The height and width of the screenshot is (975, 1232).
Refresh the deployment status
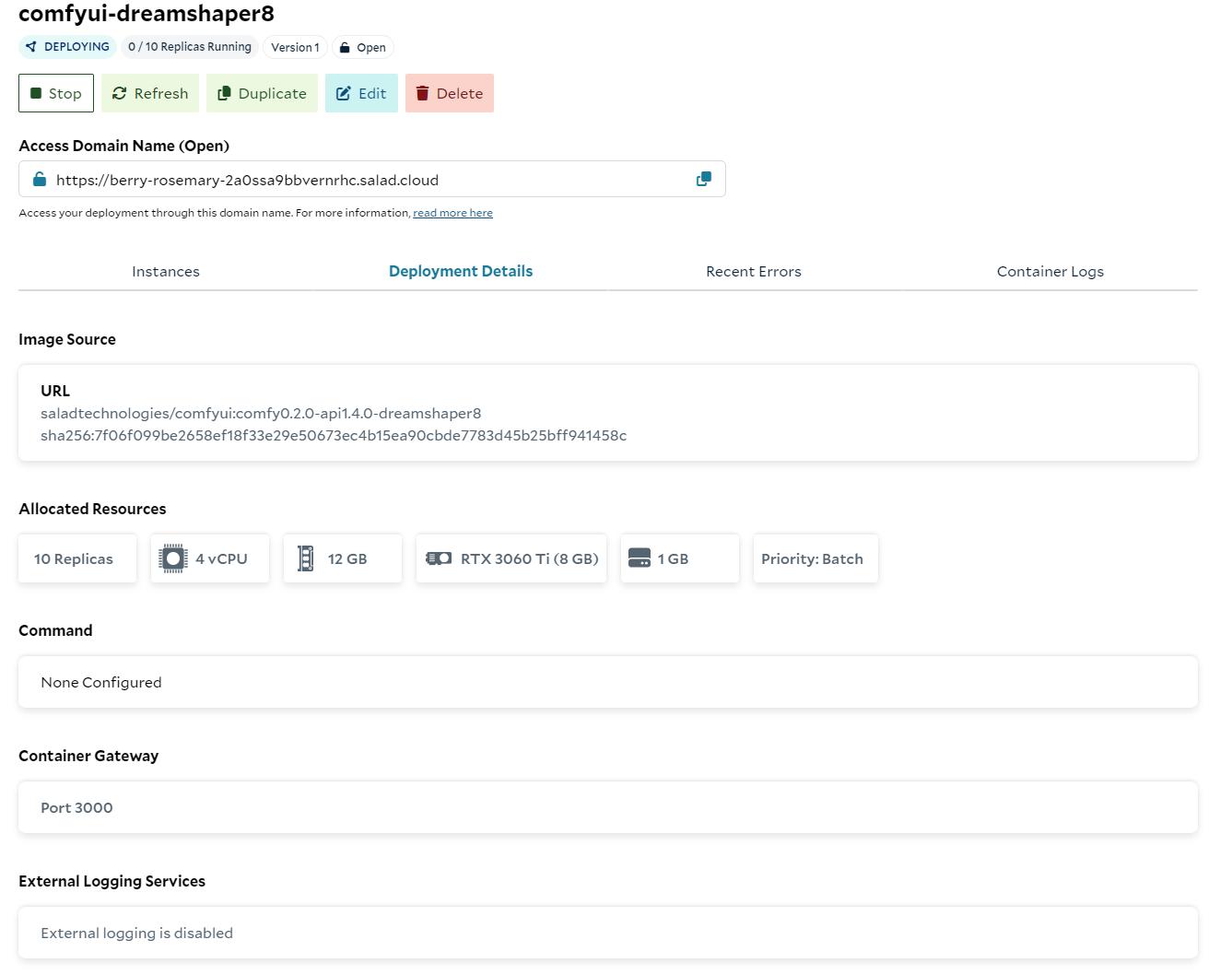(150, 93)
